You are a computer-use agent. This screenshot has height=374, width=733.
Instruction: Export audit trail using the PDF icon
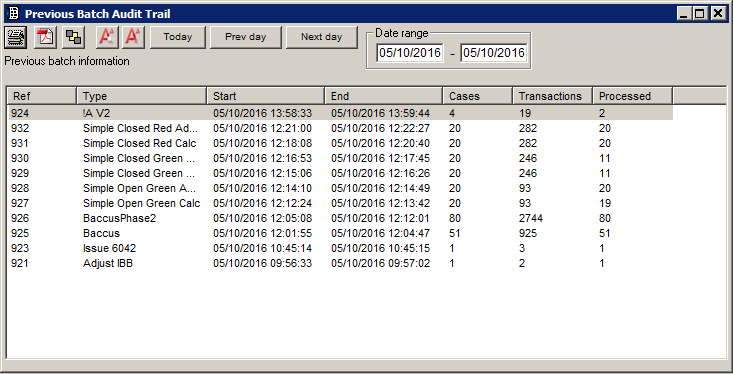click(45, 37)
